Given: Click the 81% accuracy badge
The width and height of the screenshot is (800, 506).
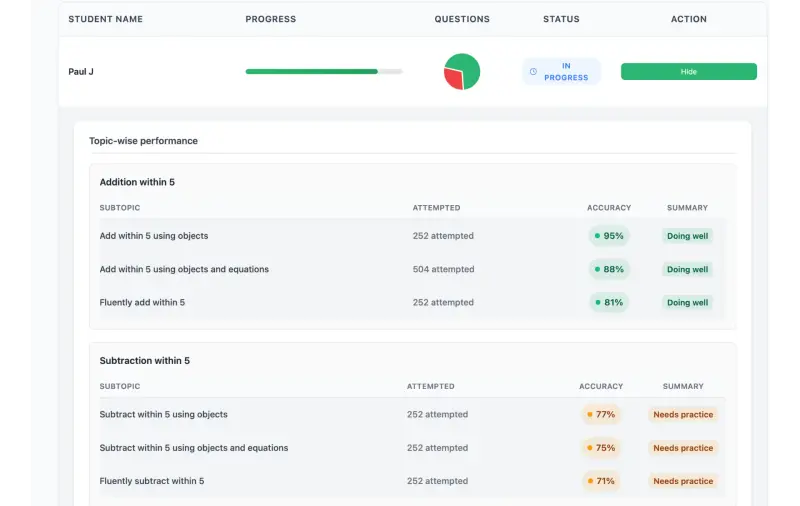Looking at the screenshot, I should coord(609,302).
